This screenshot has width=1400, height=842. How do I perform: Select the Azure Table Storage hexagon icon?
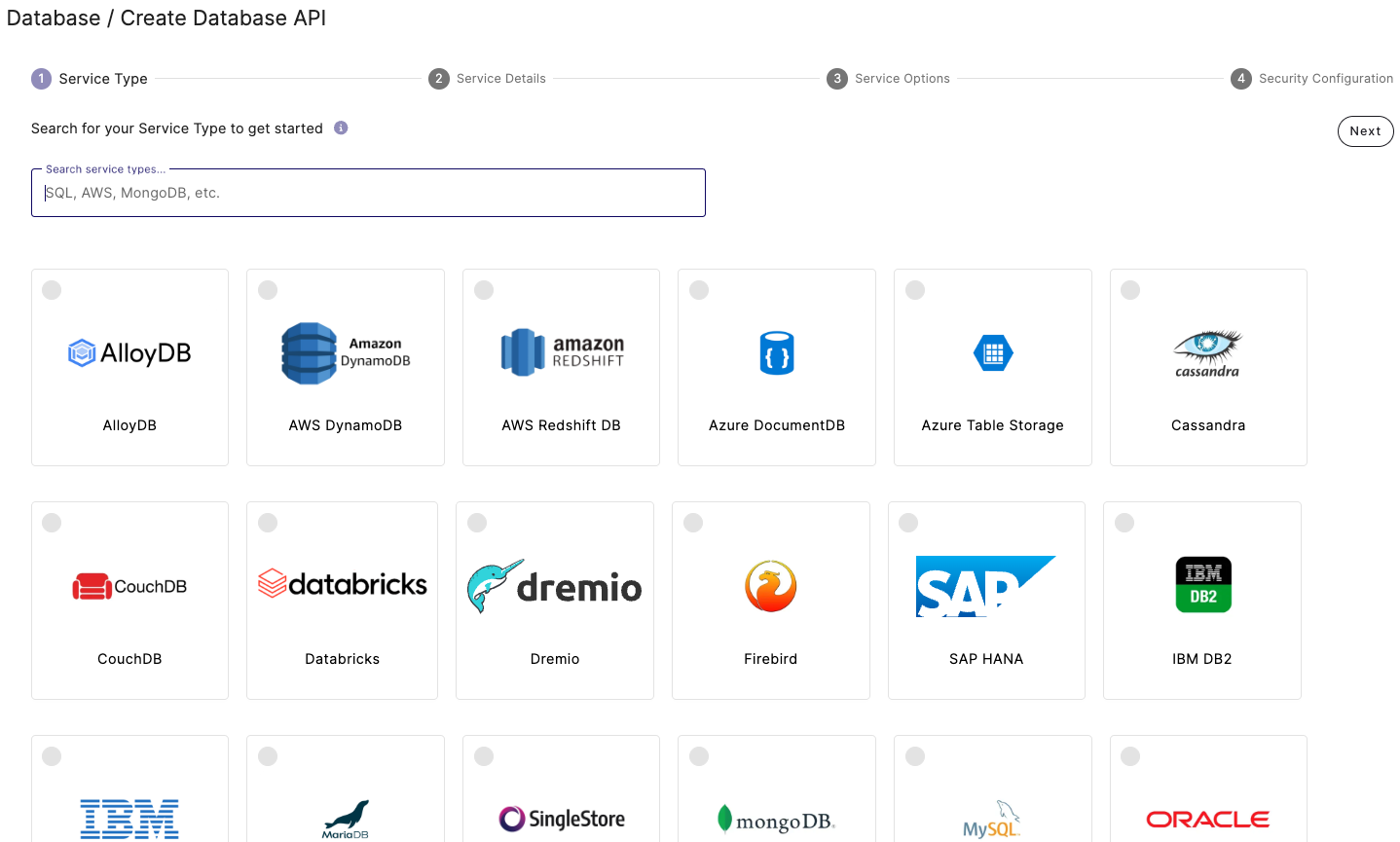[x=992, y=352]
